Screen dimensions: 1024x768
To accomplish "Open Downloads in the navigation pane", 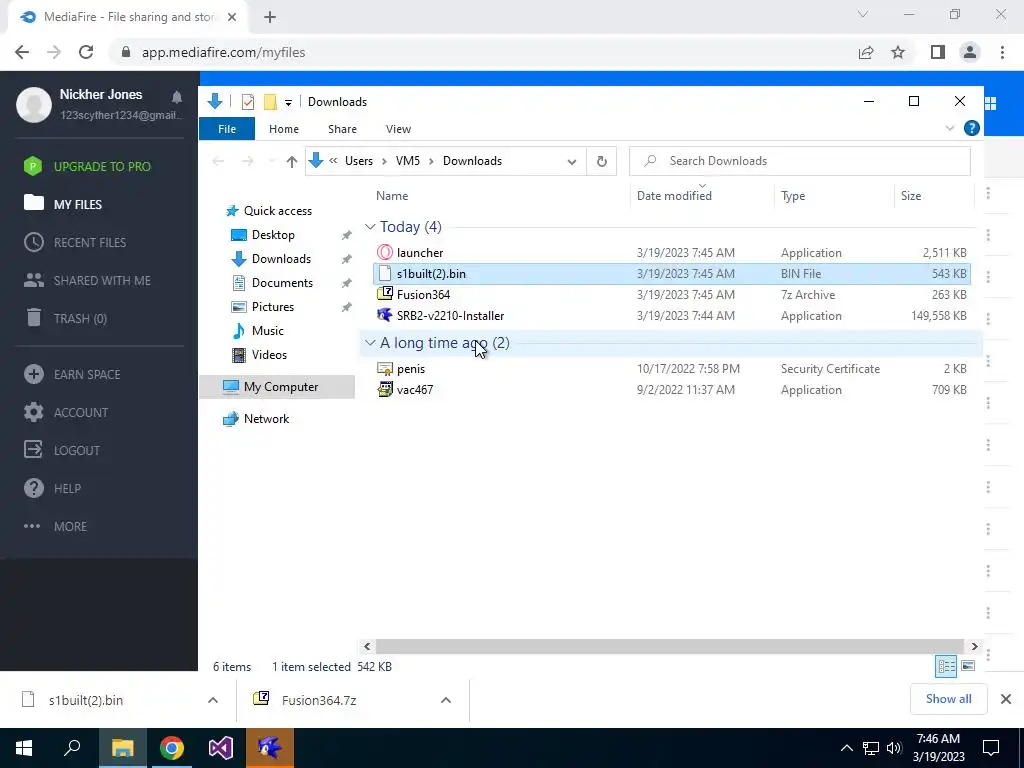I will (281, 259).
